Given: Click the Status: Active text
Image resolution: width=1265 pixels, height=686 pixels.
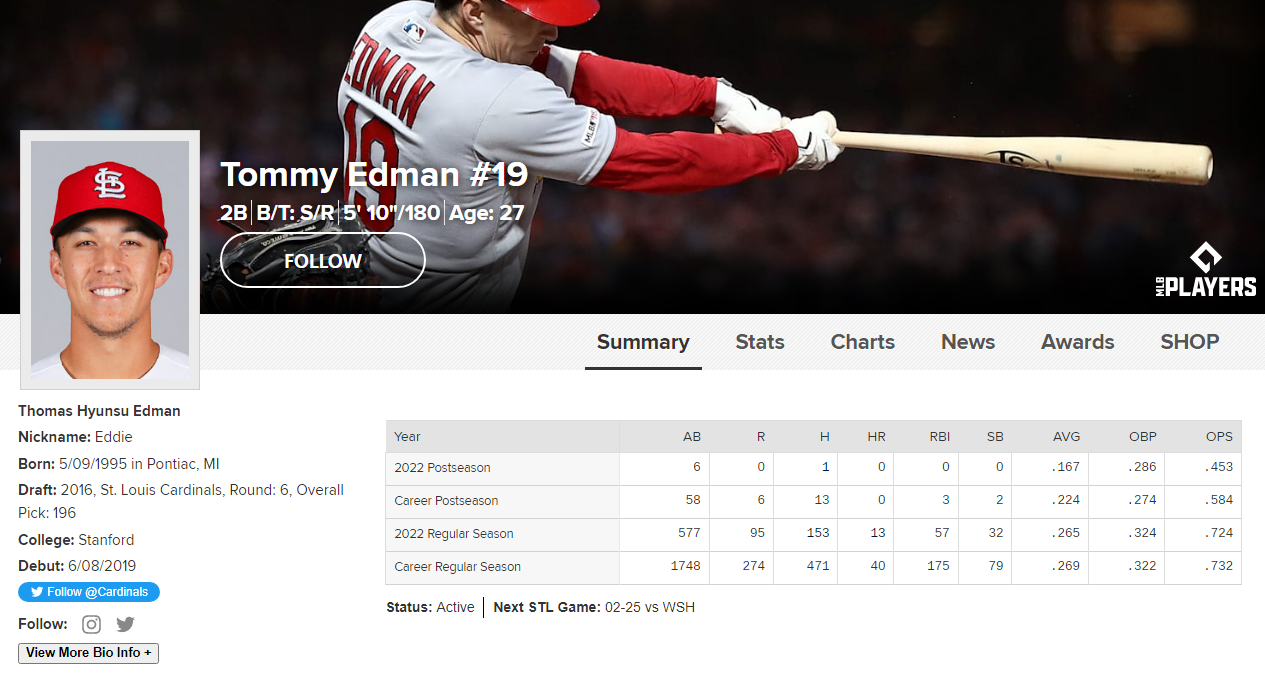Looking at the screenshot, I should pyautogui.click(x=430, y=607).
